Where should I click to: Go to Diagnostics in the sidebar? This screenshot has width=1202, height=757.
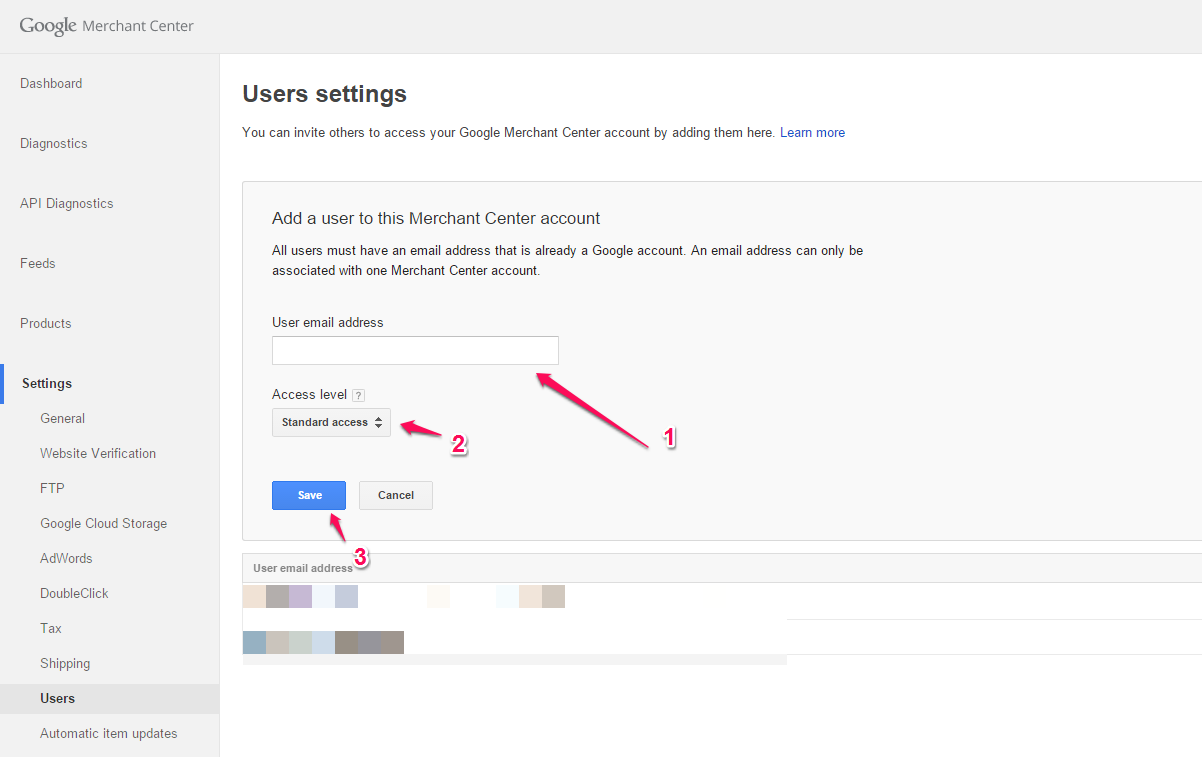[x=54, y=143]
